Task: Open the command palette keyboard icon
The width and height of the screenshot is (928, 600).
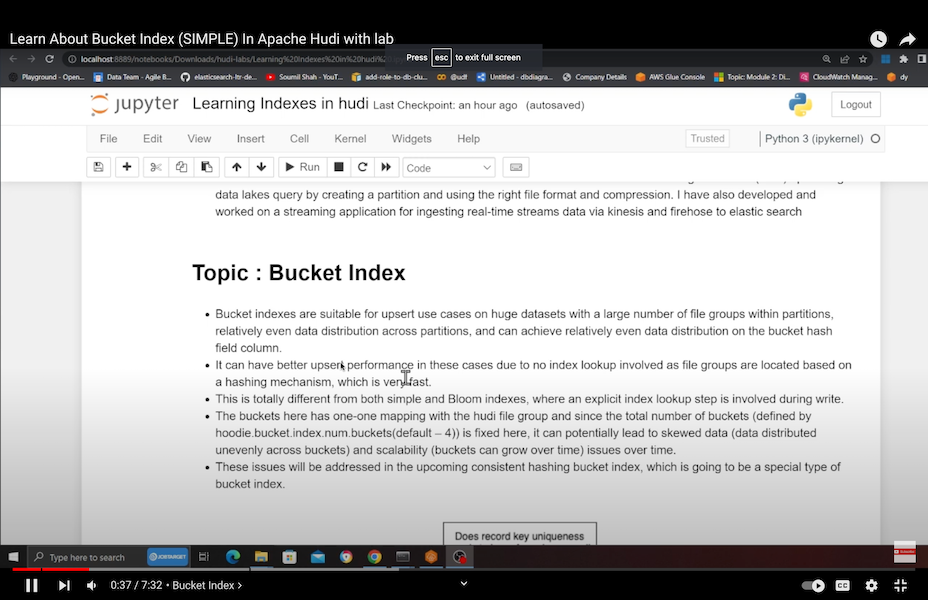Action: click(x=515, y=167)
